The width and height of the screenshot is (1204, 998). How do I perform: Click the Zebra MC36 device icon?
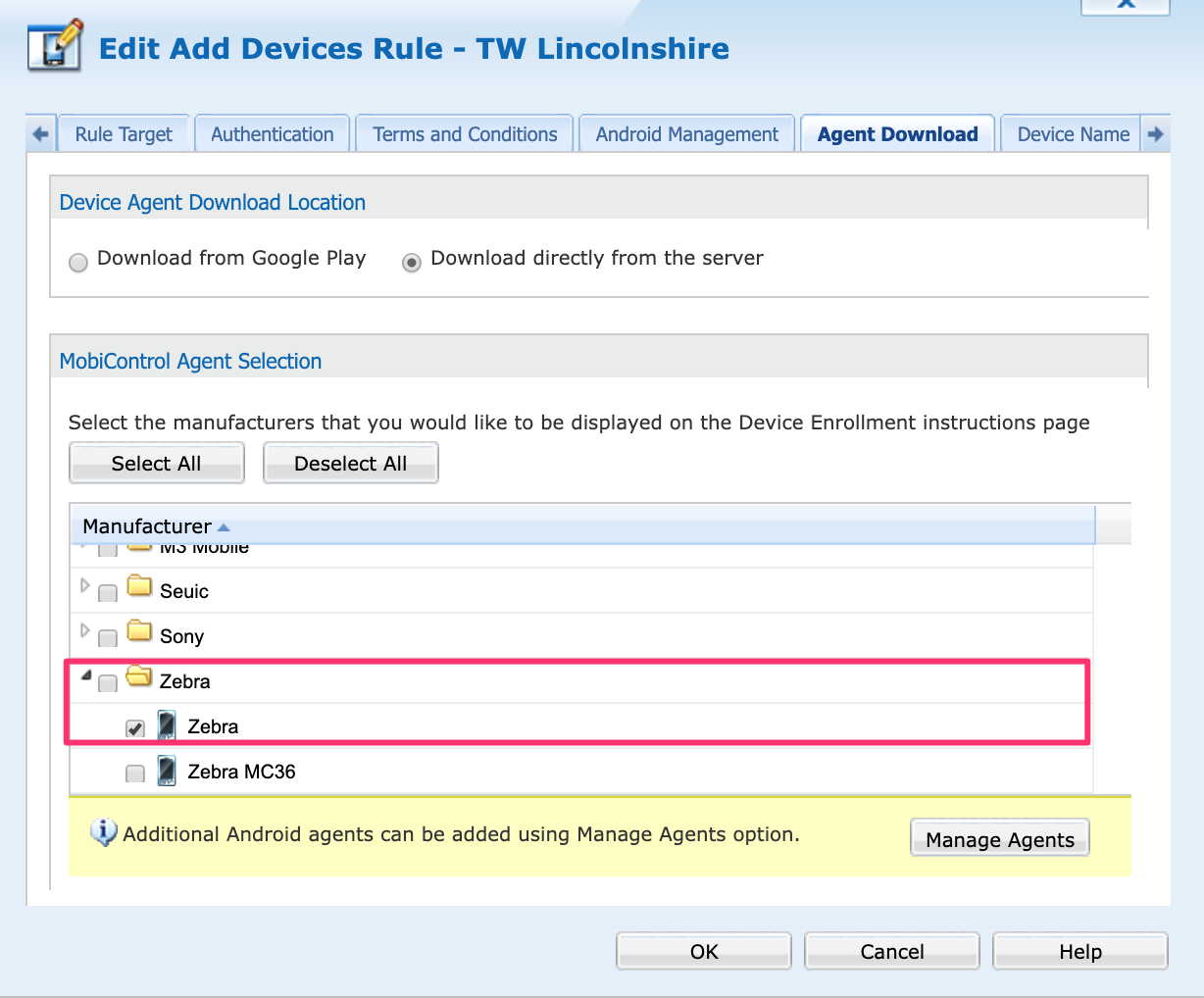click(x=168, y=771)
